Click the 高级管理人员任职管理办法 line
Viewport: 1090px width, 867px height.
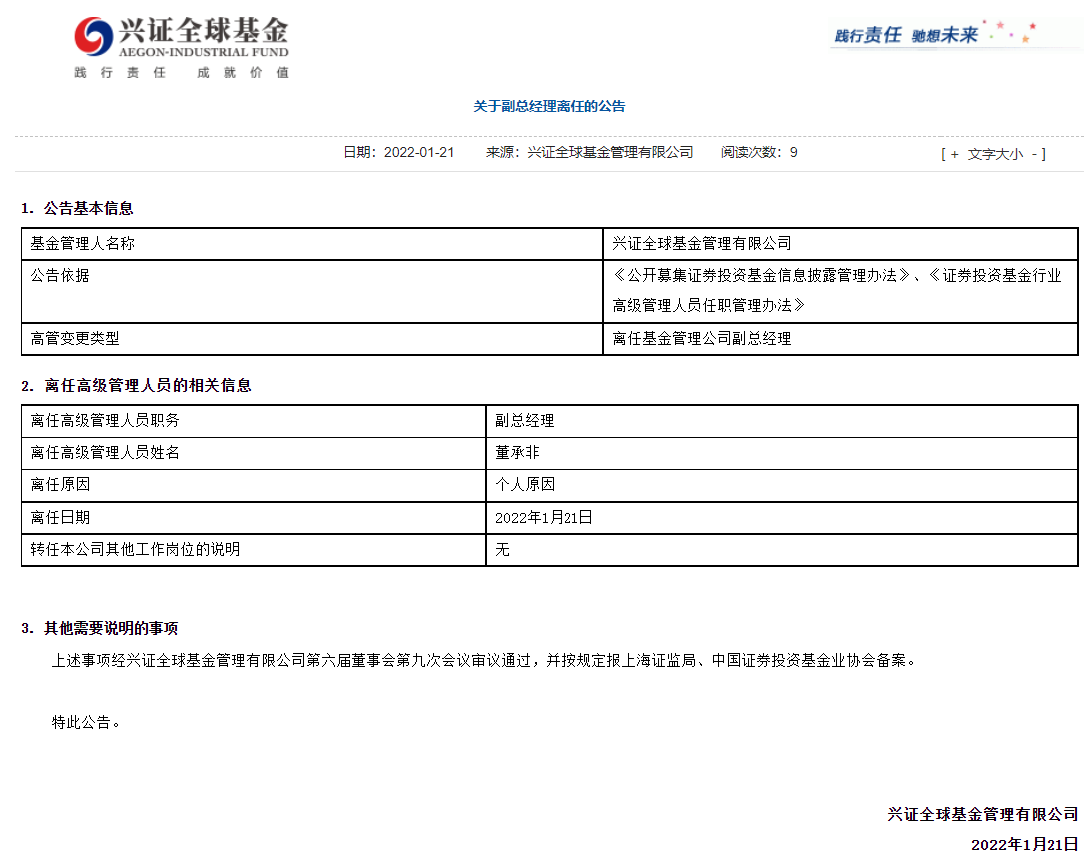pyautogui.click(x=709, y=305)
